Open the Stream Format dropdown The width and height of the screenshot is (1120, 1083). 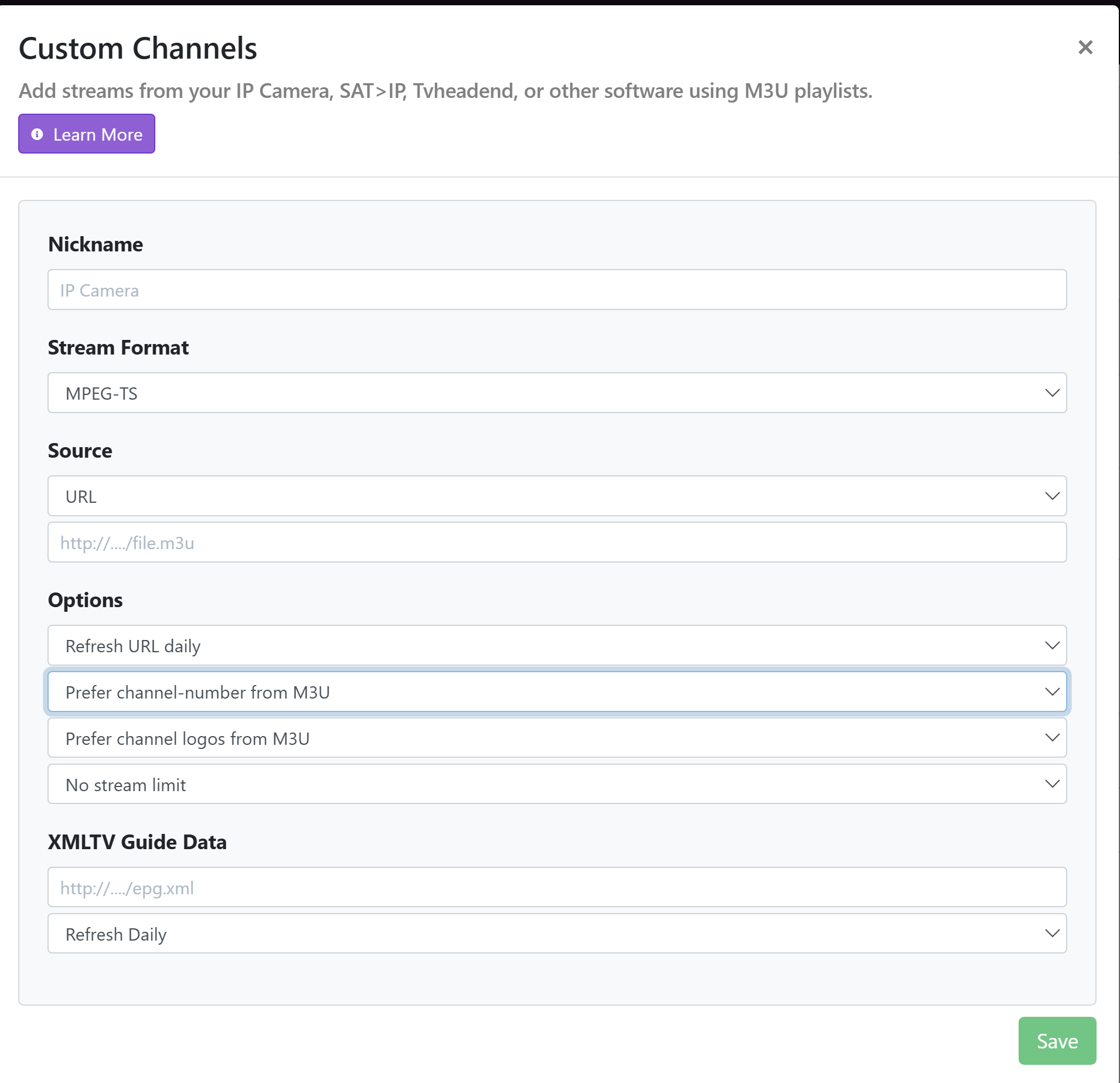click(557, 393)
